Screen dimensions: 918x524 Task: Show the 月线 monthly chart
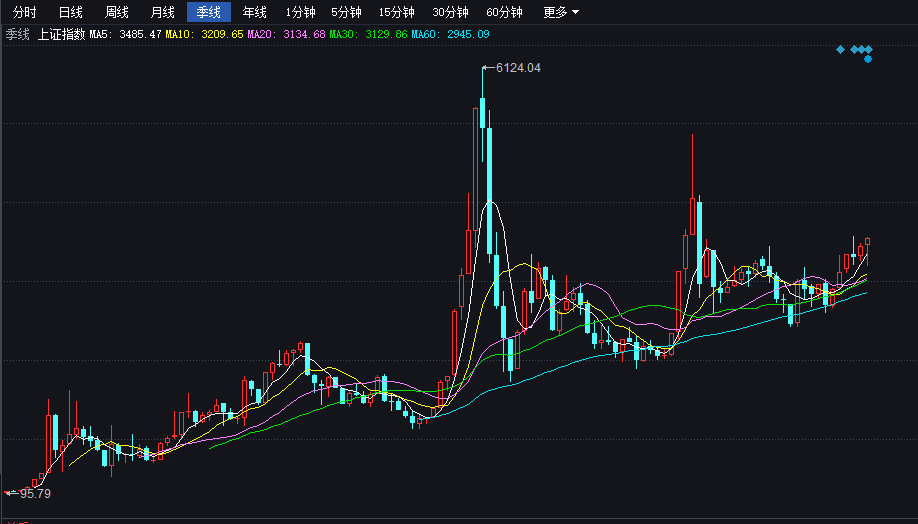162,12
